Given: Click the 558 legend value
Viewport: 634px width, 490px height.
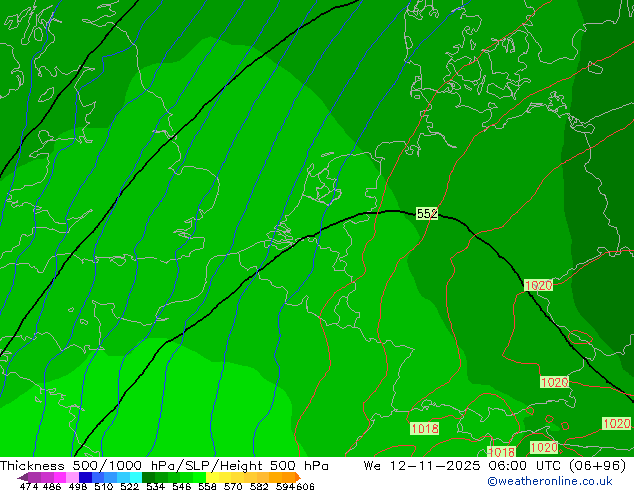Looking at the screenshot, I should click(207, 486).
